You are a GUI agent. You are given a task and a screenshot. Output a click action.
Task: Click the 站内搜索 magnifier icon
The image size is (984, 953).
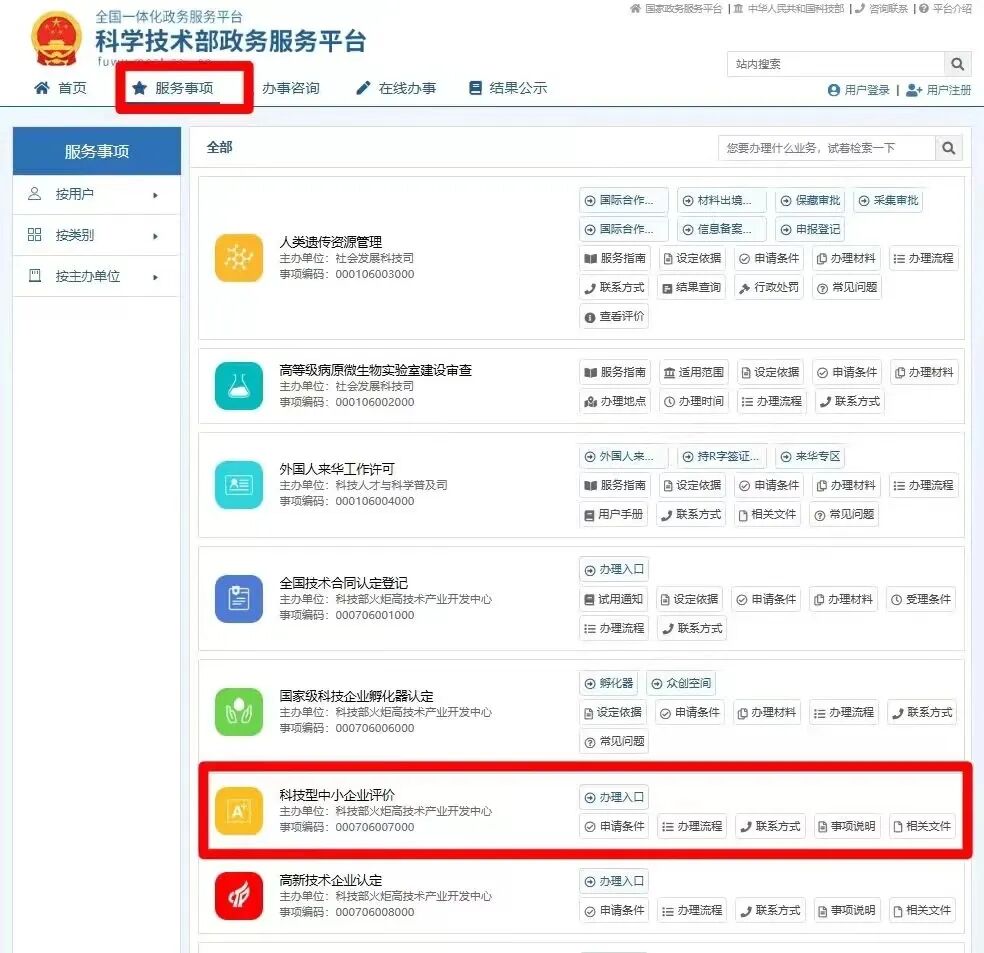pyautogui.click(x=957, y=63)
